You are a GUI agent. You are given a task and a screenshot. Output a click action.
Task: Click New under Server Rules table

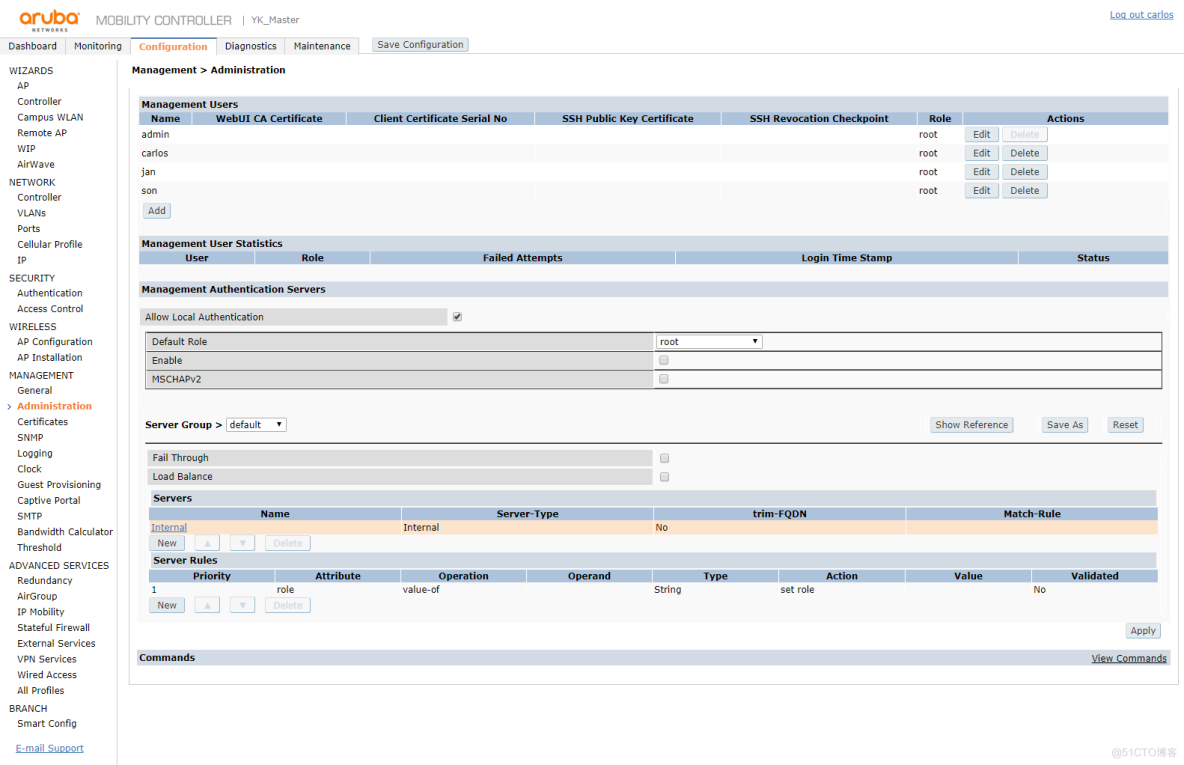167,605
